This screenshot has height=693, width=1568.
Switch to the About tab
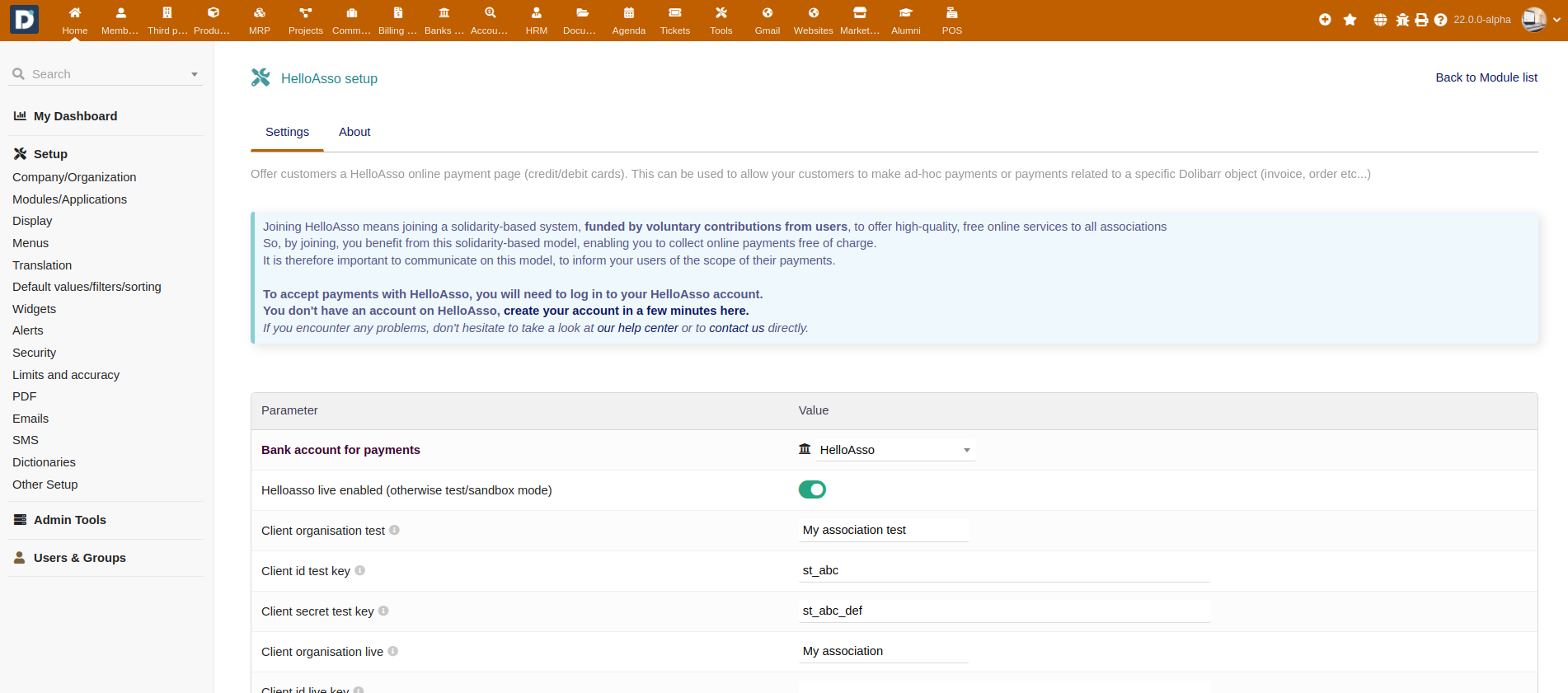[354, 132]
